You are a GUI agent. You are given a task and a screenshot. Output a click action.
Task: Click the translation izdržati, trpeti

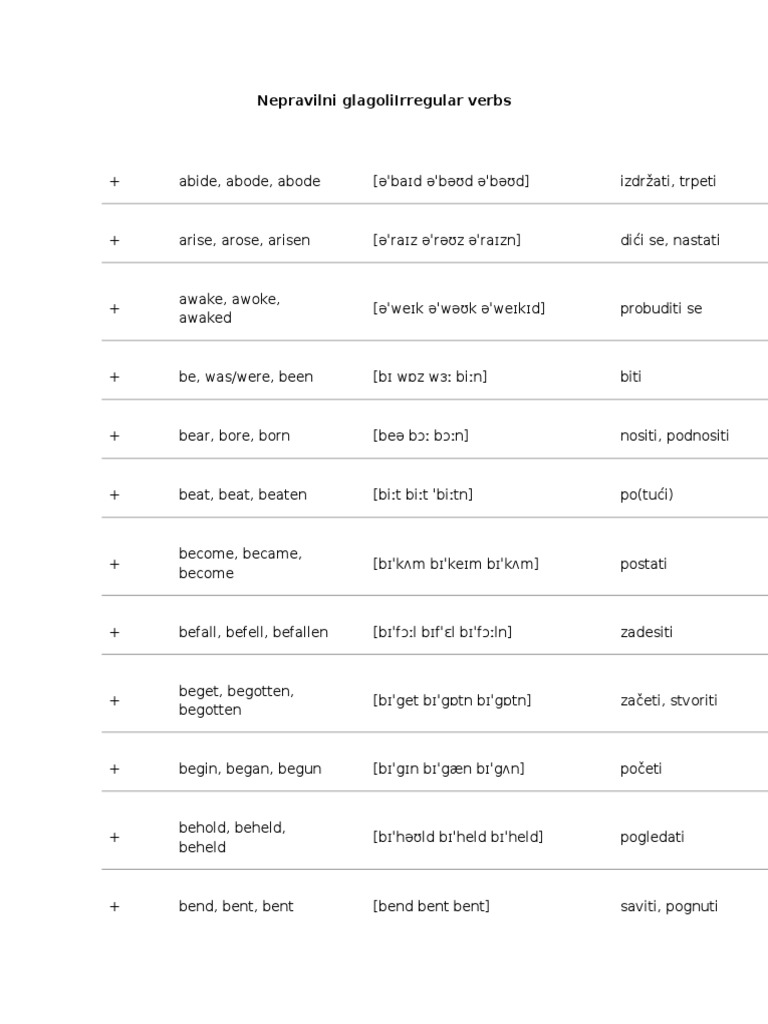click(667, 181)
